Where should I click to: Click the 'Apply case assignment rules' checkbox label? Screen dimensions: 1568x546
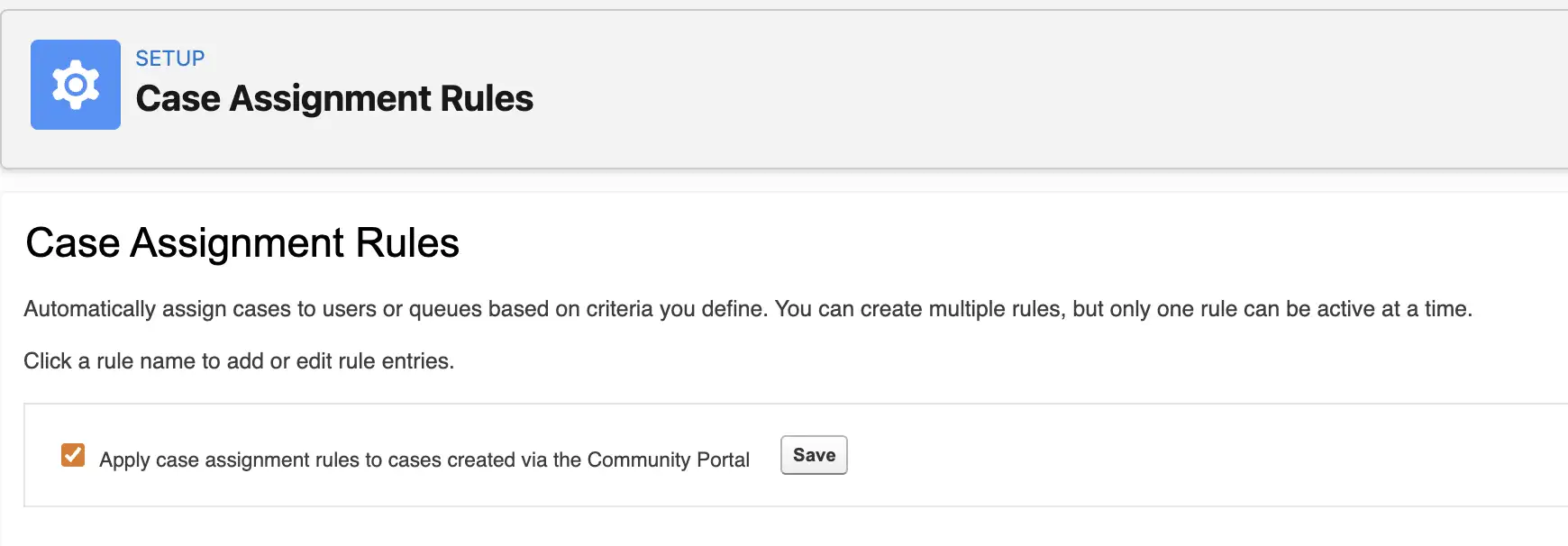(x=424, y=460)
